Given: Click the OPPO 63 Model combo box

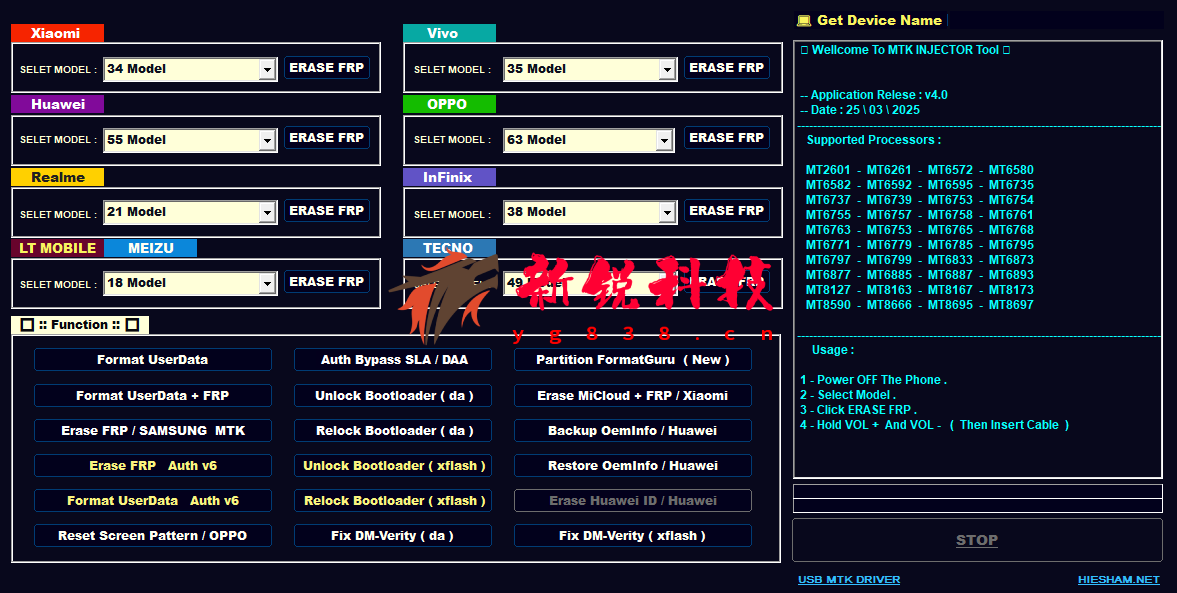Looking at the screenshot, I should tap(588, 140).
